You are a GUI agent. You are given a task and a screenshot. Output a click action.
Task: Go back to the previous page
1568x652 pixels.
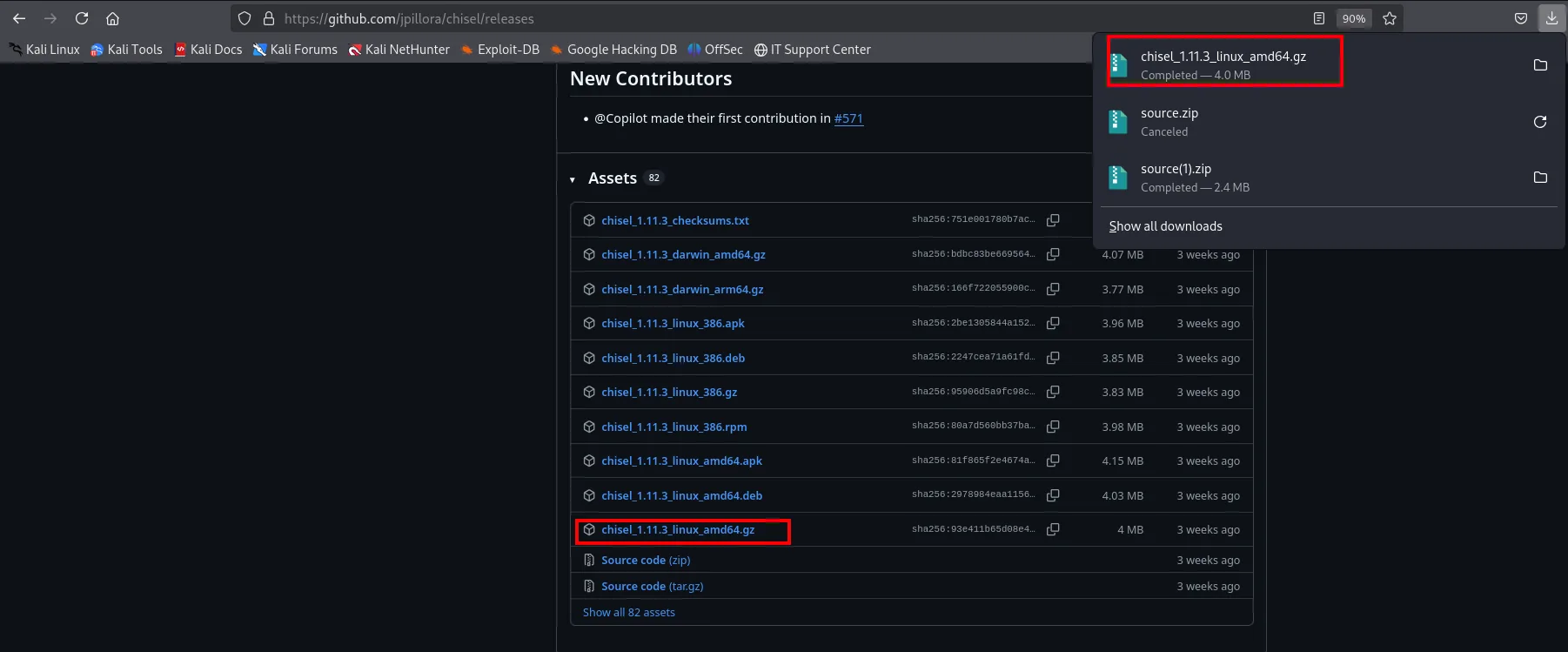pos(19,18)
